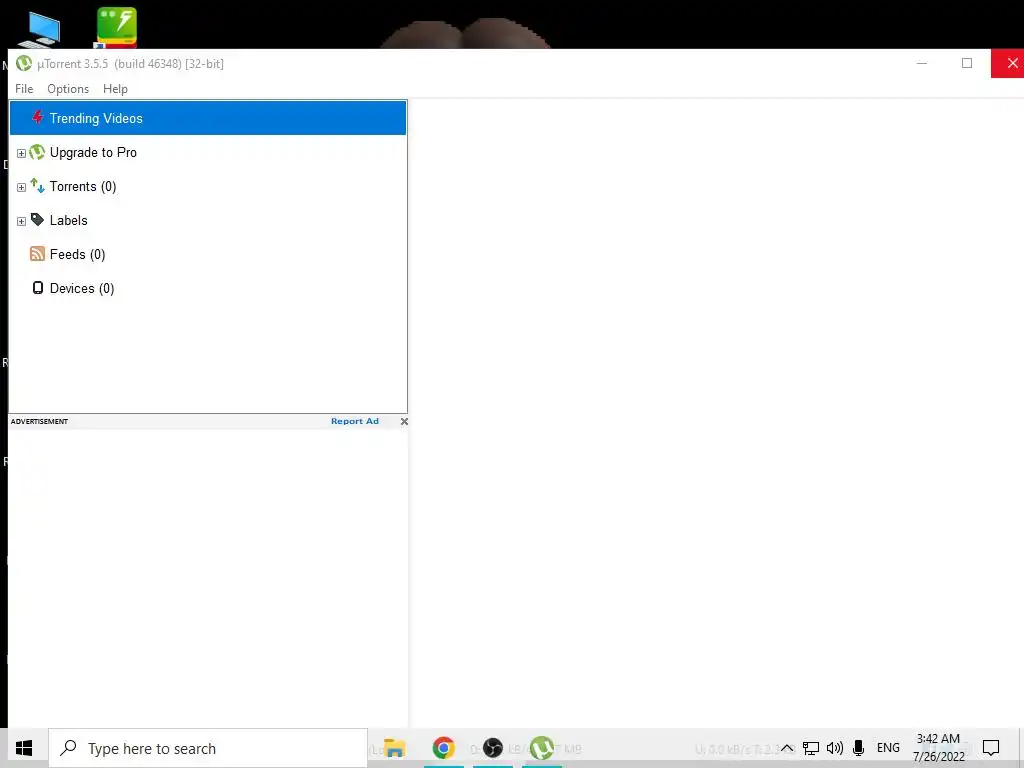Screen dimensions: 1024x768
Task: Click the microphone tray icon
Action: pyautogui.click(x=859, y=748)
